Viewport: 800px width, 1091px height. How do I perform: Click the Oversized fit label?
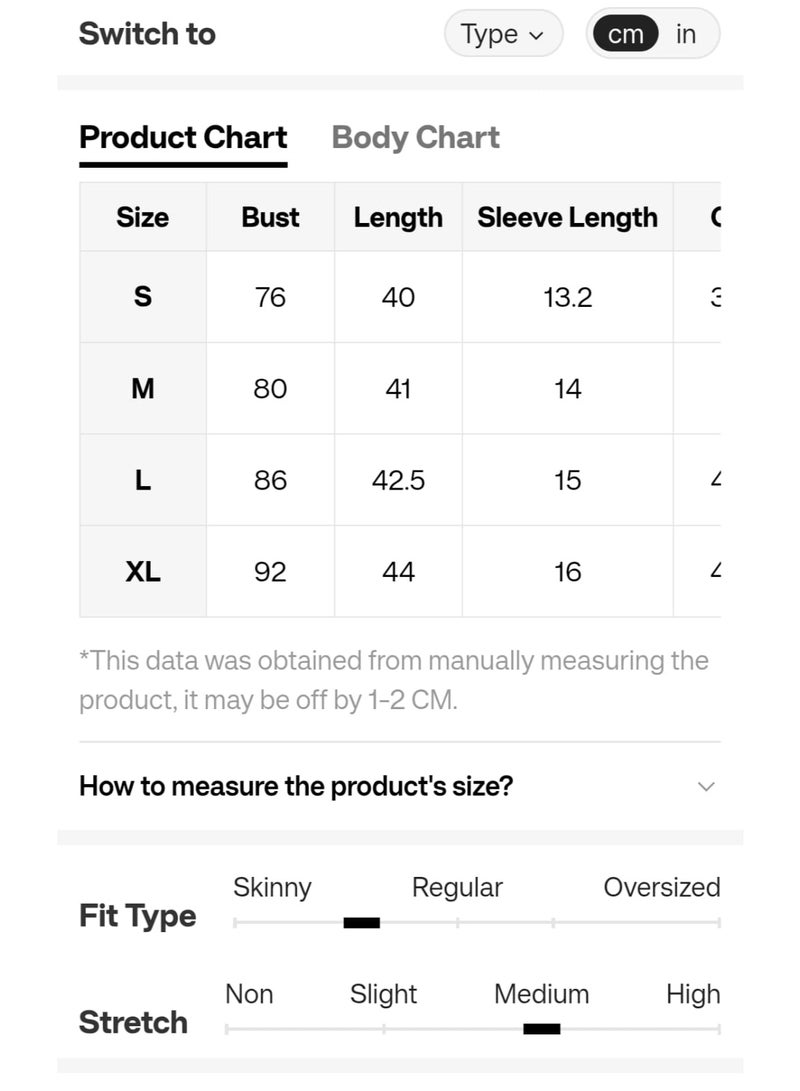[662, 887]
